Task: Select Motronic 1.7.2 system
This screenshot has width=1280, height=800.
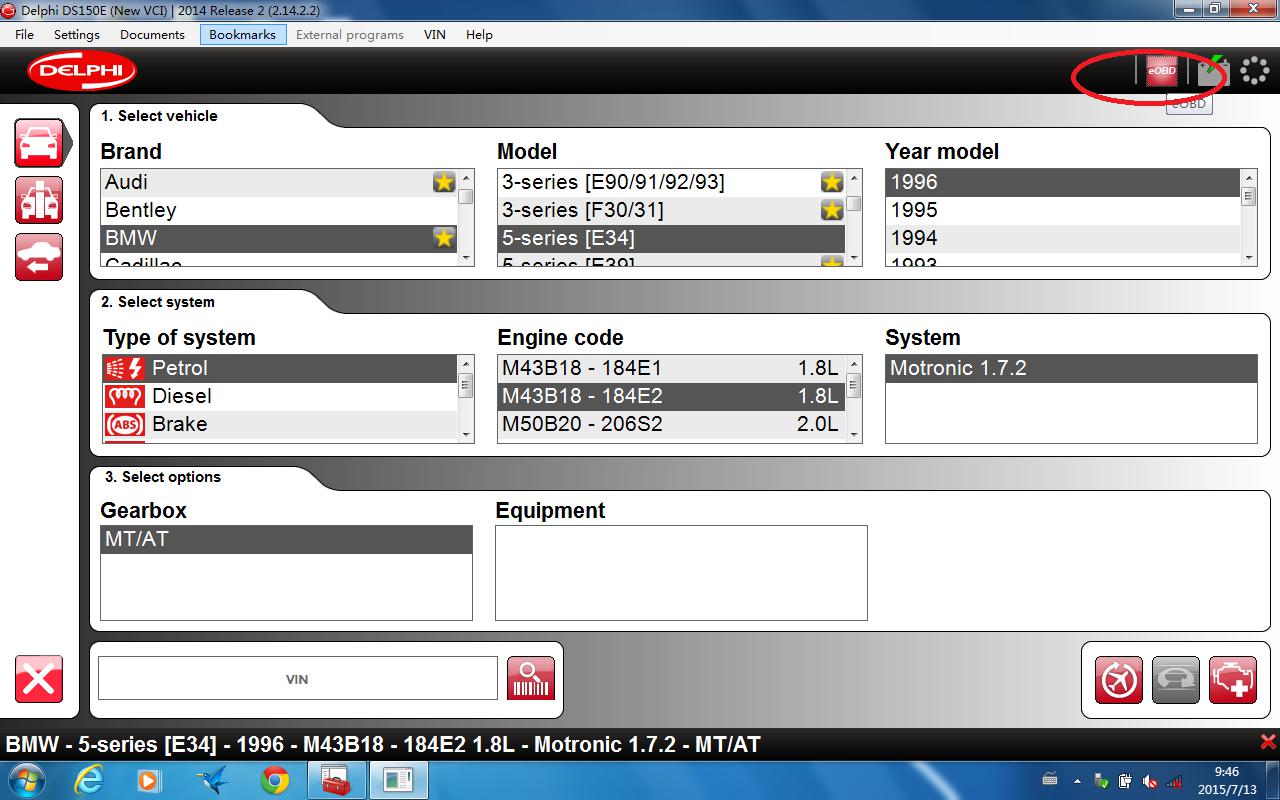Action: pyautogui.click(x=1071, y=368)
